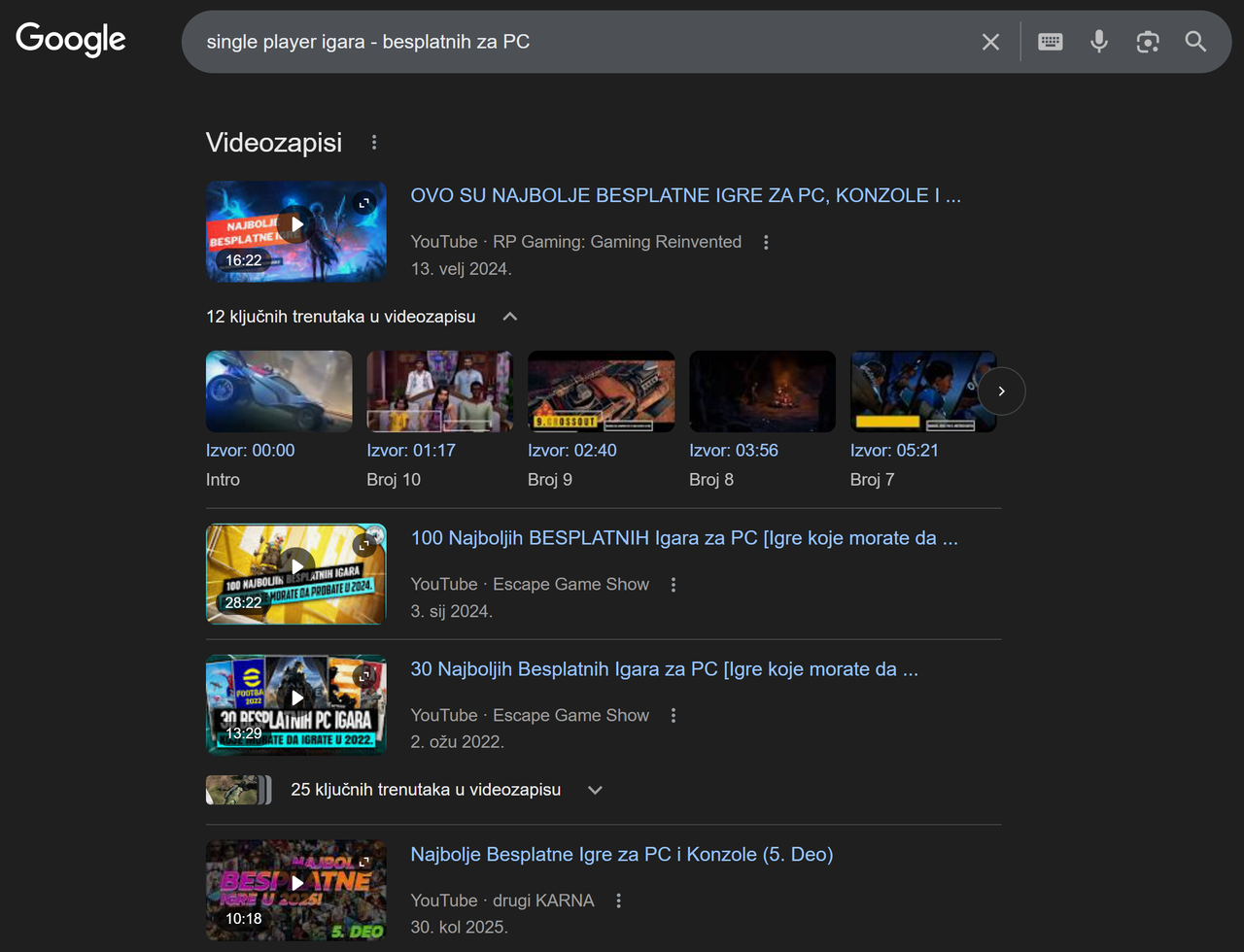Click timestamp Izvor: 00:00
Image resolution: width=1244 pixels, height=952 pixels.
250,451
